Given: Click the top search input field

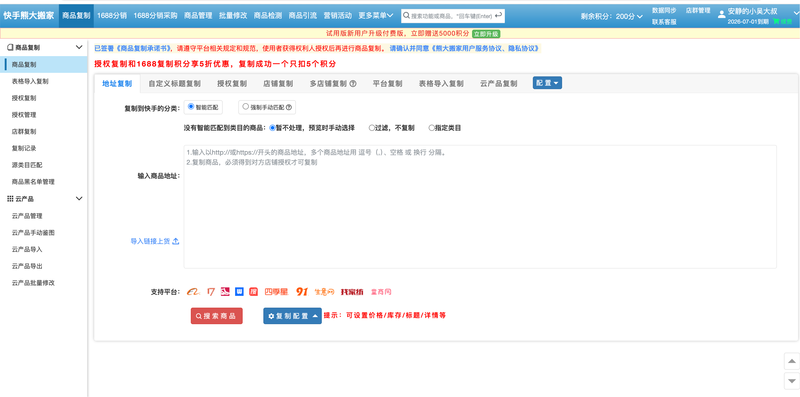Looking at the screenshot, I should (452, 16).
